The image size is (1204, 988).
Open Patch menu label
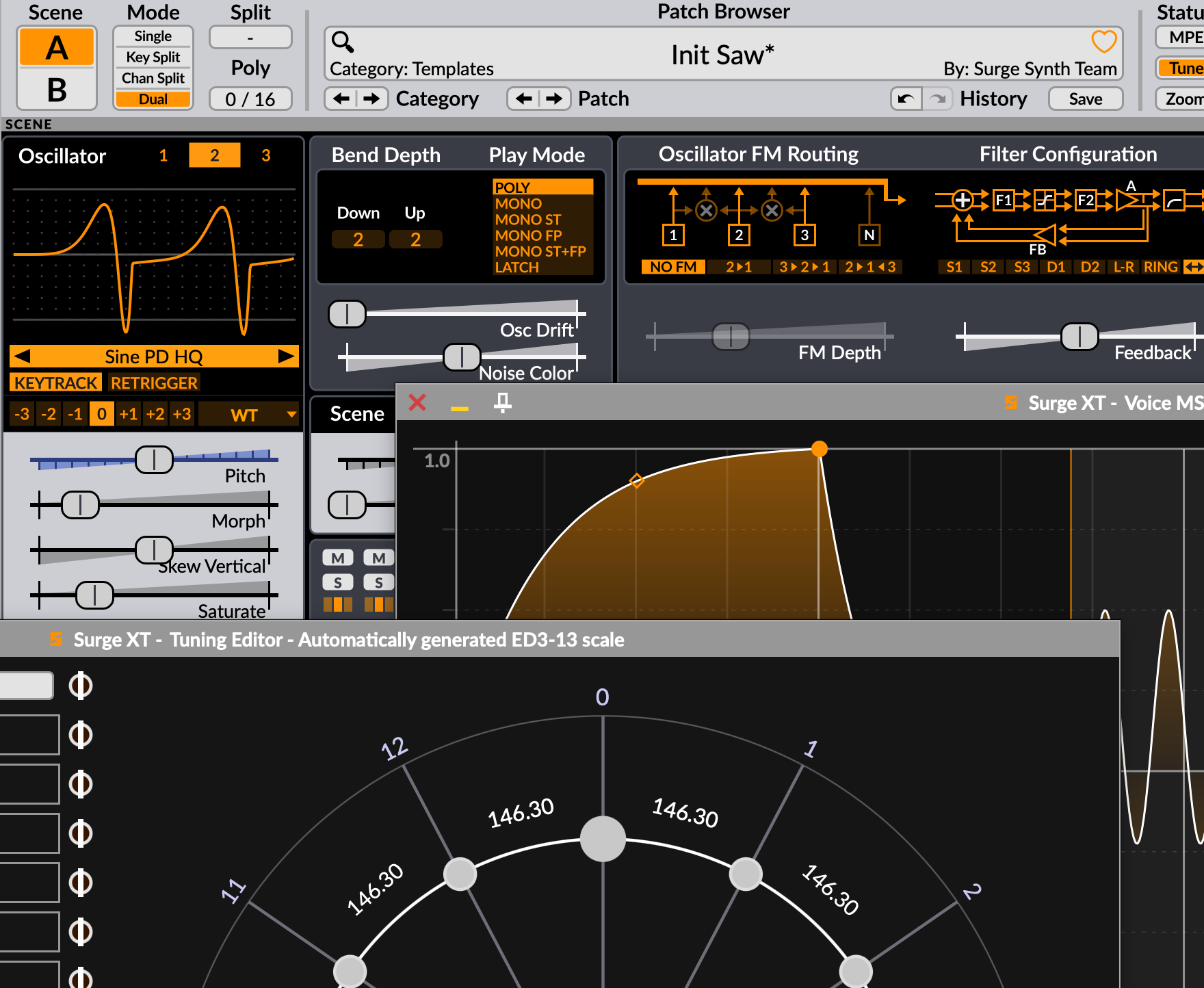point(603,99)
